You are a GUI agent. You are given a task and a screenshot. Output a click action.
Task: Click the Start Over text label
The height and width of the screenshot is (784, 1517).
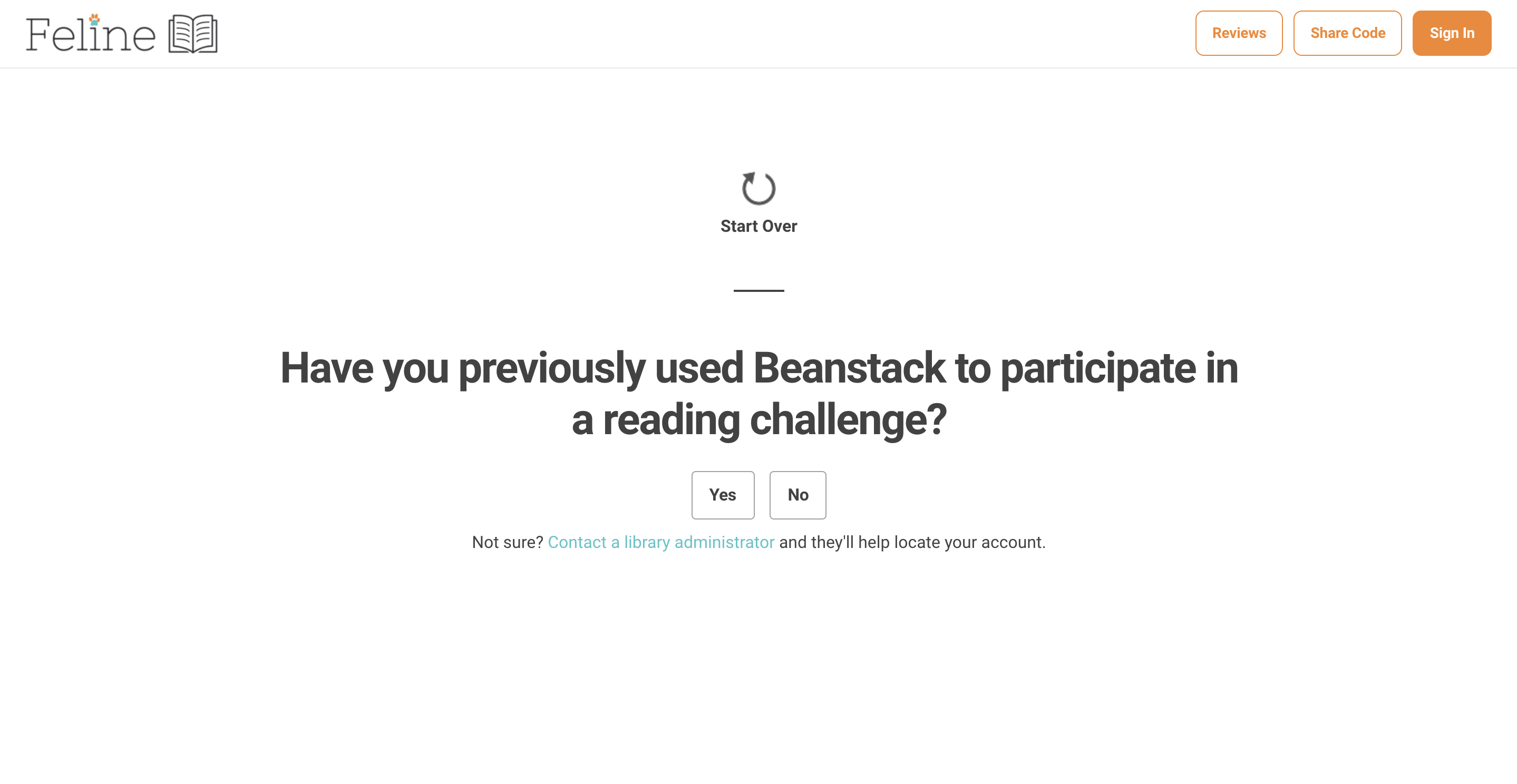pos(758,226)
